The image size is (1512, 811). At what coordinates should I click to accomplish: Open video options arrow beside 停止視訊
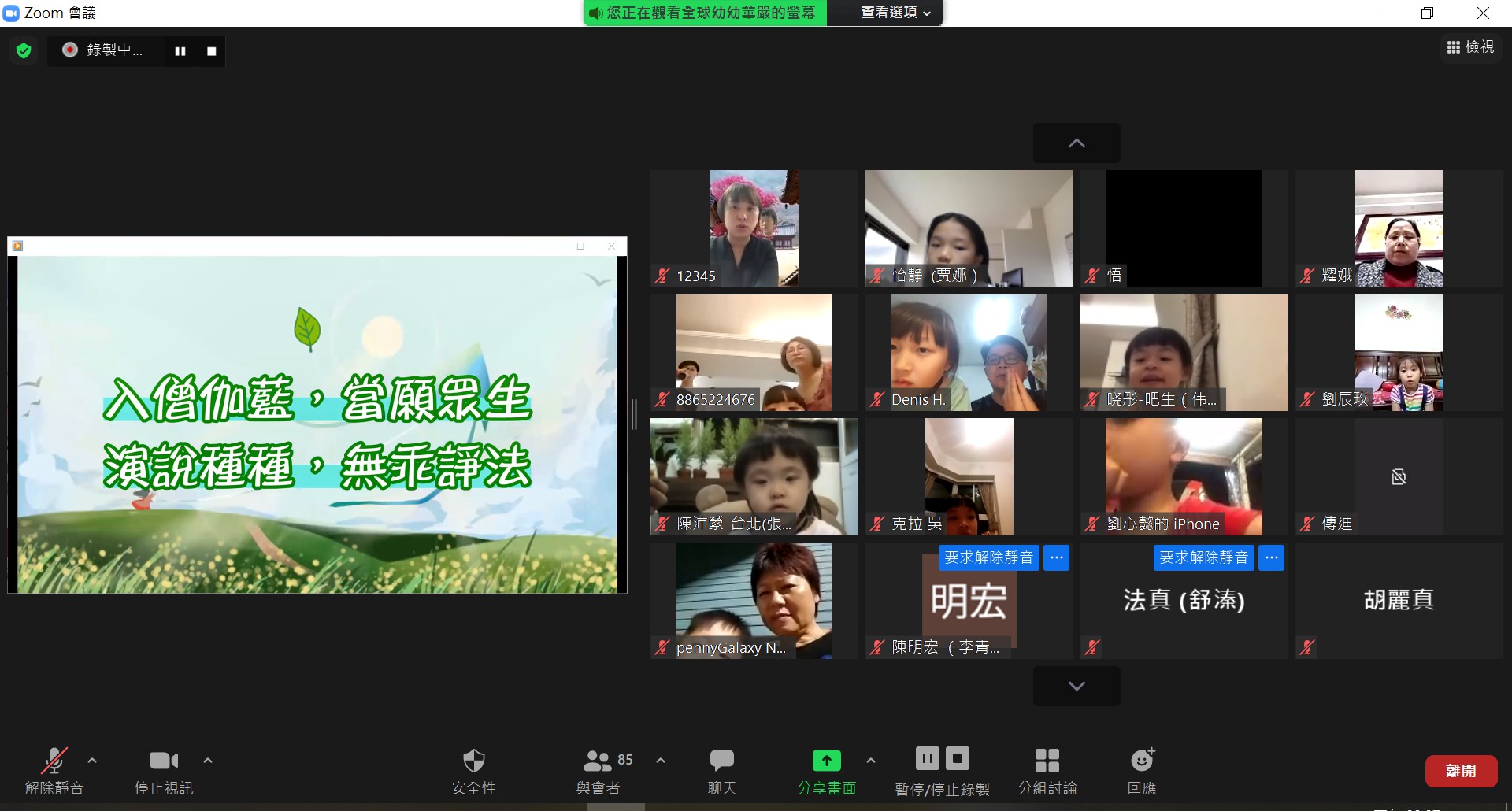point(208,761)
